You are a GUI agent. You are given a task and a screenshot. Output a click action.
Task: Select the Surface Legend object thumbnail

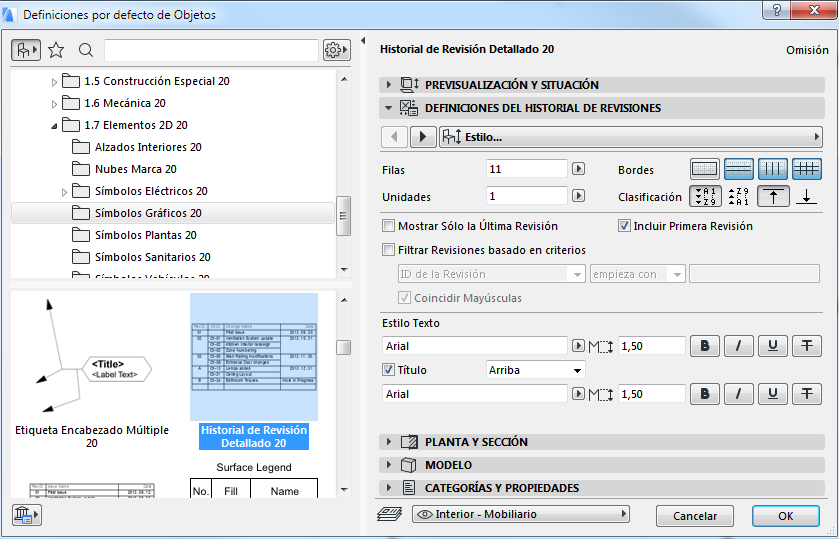pyautogui.click(x=254, y=480)
